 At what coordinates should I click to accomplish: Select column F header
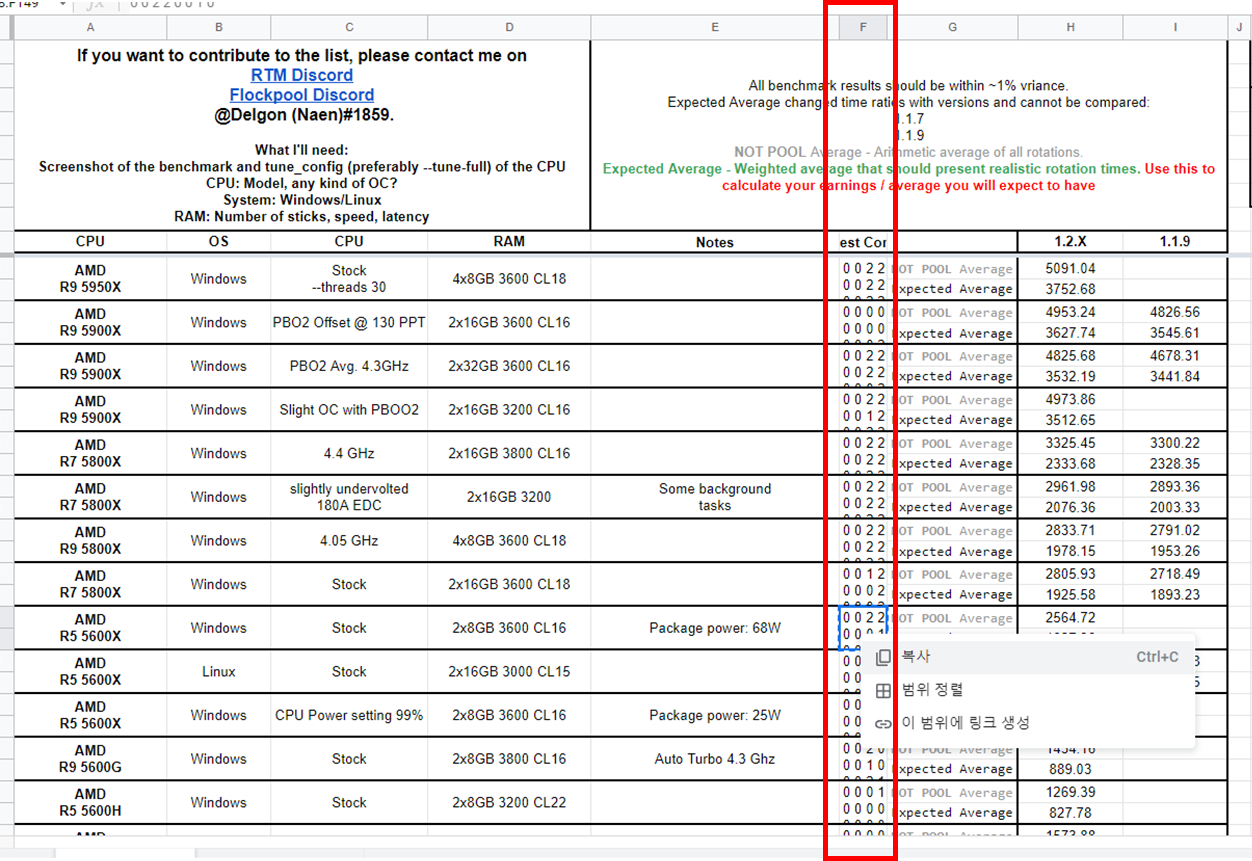863,28
